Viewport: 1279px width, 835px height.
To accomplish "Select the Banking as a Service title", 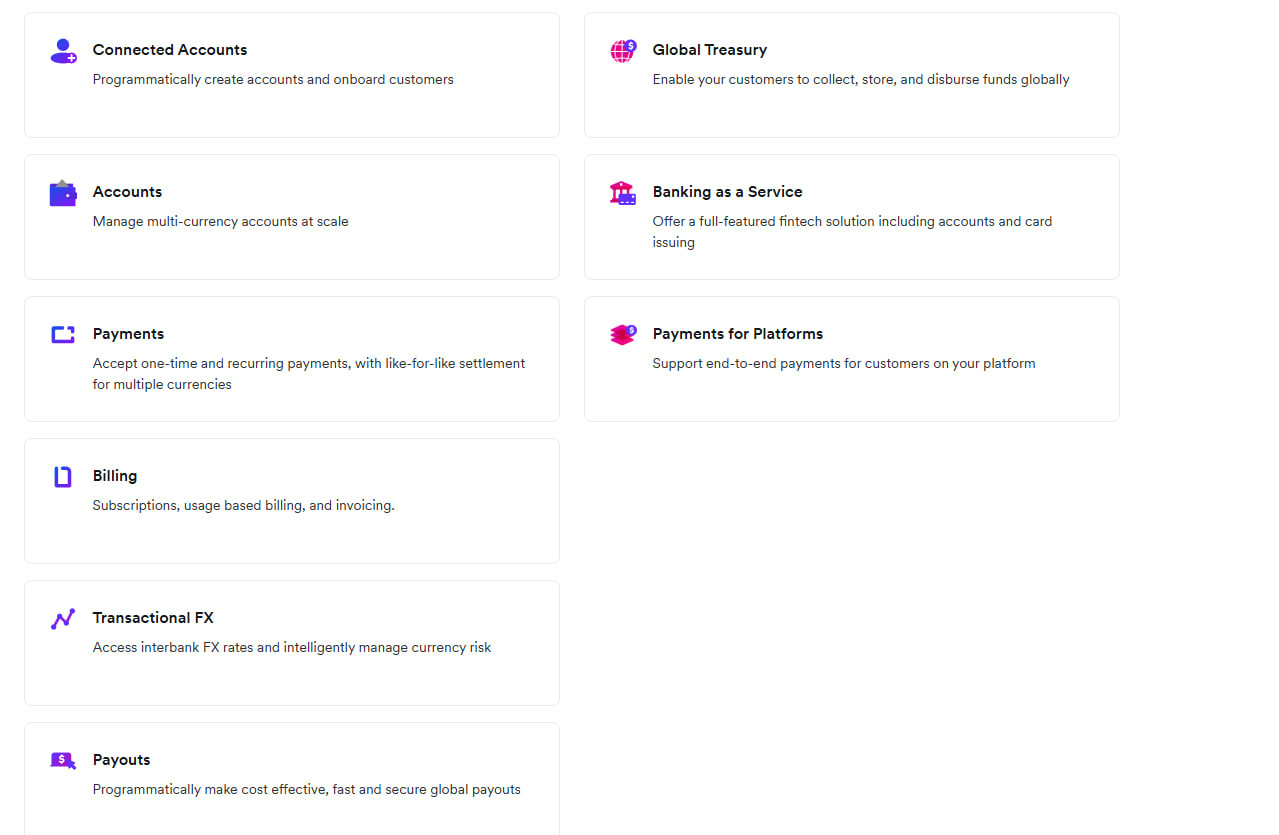I will click(x=727, y=192).
